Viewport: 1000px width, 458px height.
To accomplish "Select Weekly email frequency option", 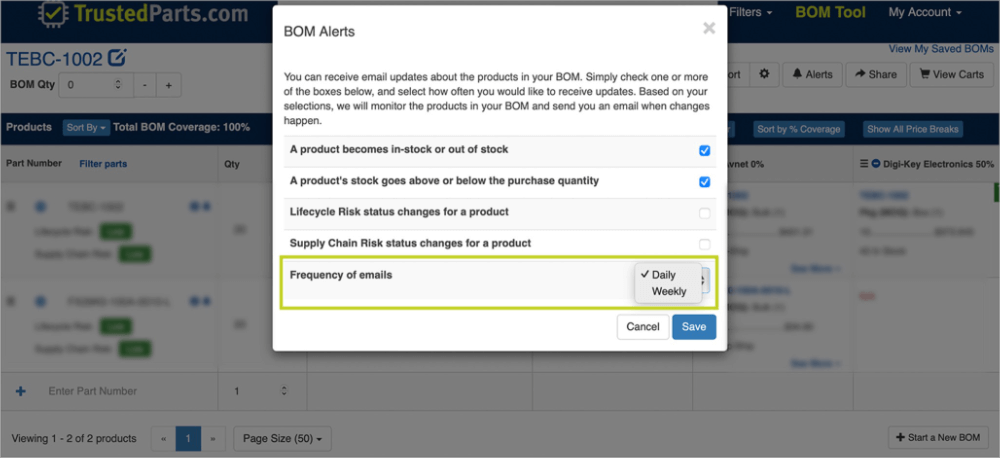I will [x=669, y=292].
